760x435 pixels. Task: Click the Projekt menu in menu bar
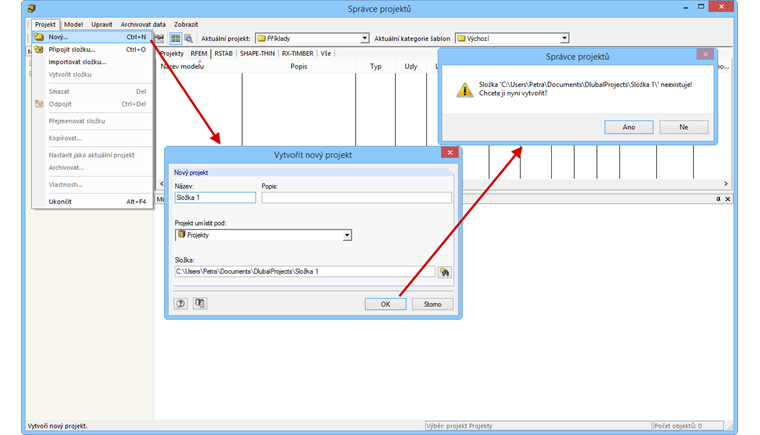45,24
